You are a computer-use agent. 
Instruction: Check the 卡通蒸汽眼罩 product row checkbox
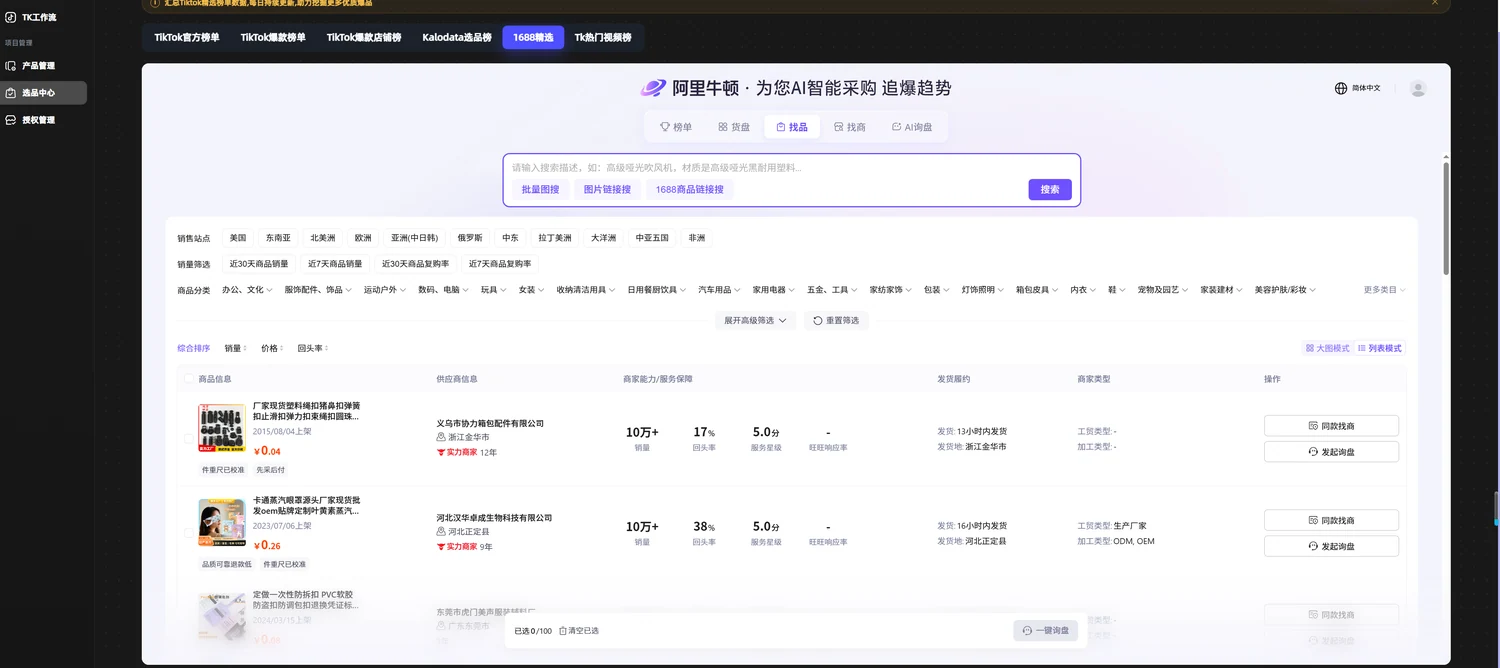(189, 533)
